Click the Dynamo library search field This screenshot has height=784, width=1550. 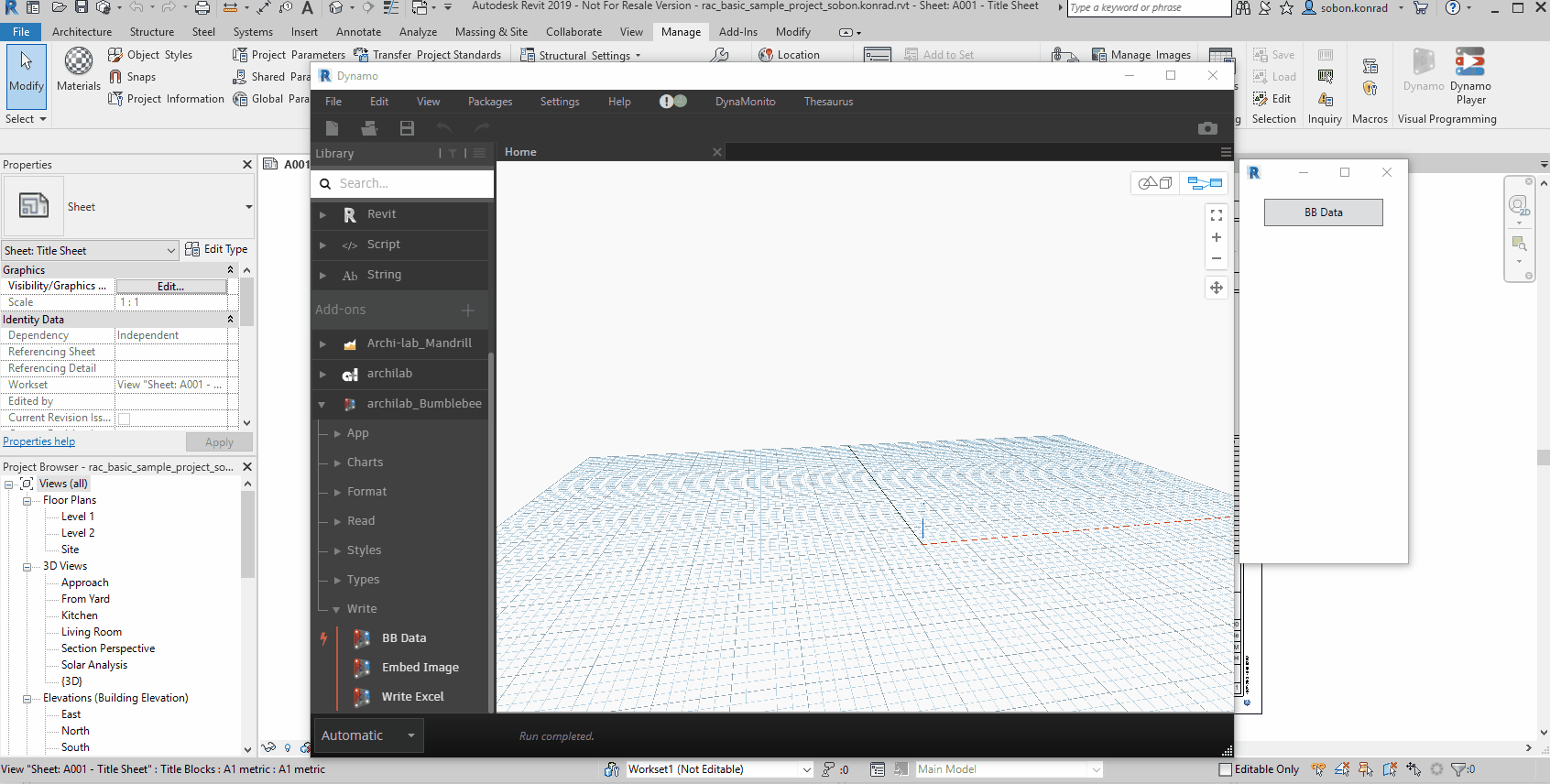[403, 184]
